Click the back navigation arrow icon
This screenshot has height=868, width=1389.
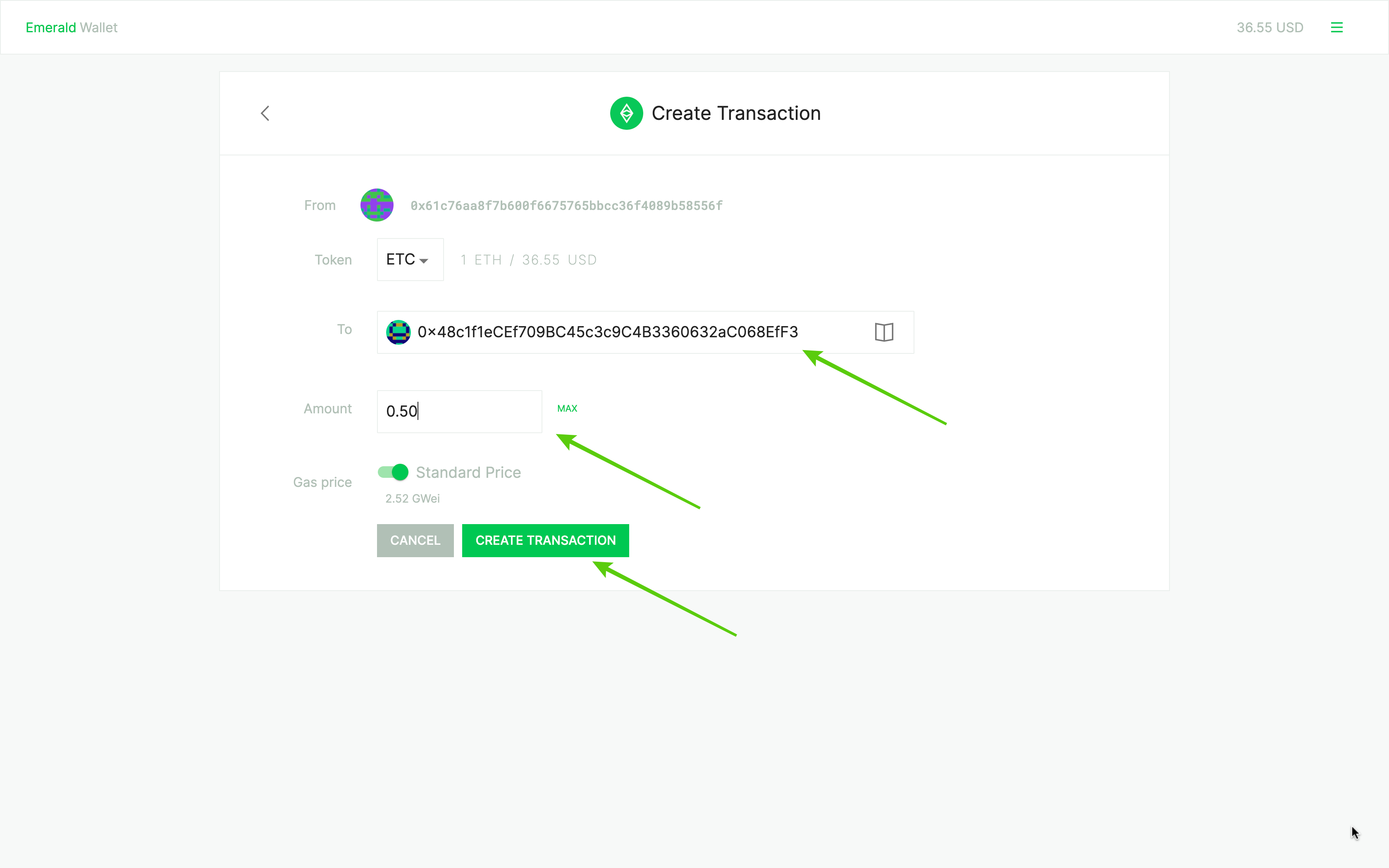pyautogui.click(x=264, y=112)
